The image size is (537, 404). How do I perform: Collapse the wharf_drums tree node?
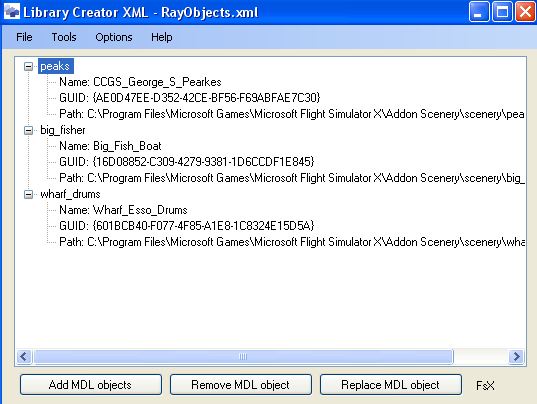click(28, 194)
